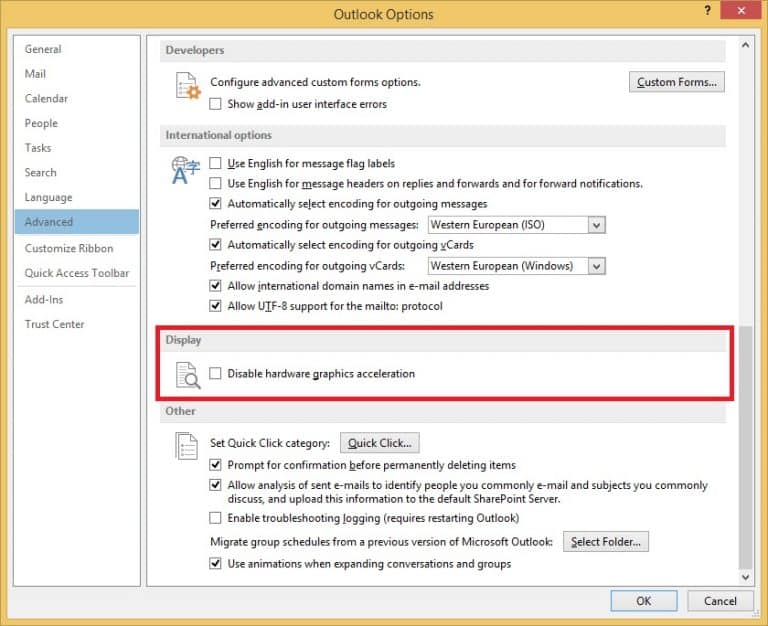Uncheck Automatically select encoding for outgoing vCards
Viewport: 768px width, 626px height.
click(x=215, y=244)
